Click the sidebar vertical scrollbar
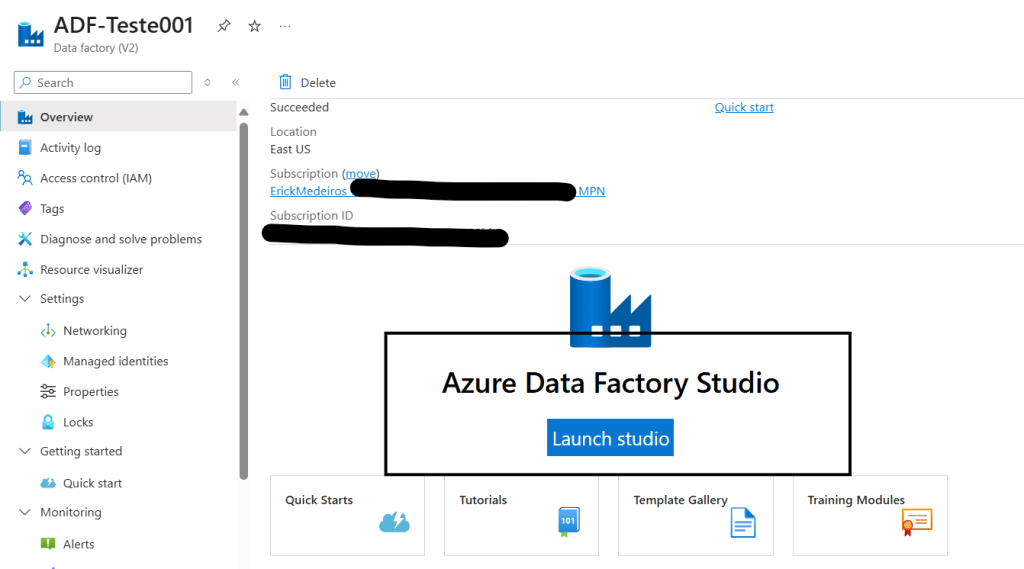Viewport: 1024px width, 569px height. [x=243, y=300]
